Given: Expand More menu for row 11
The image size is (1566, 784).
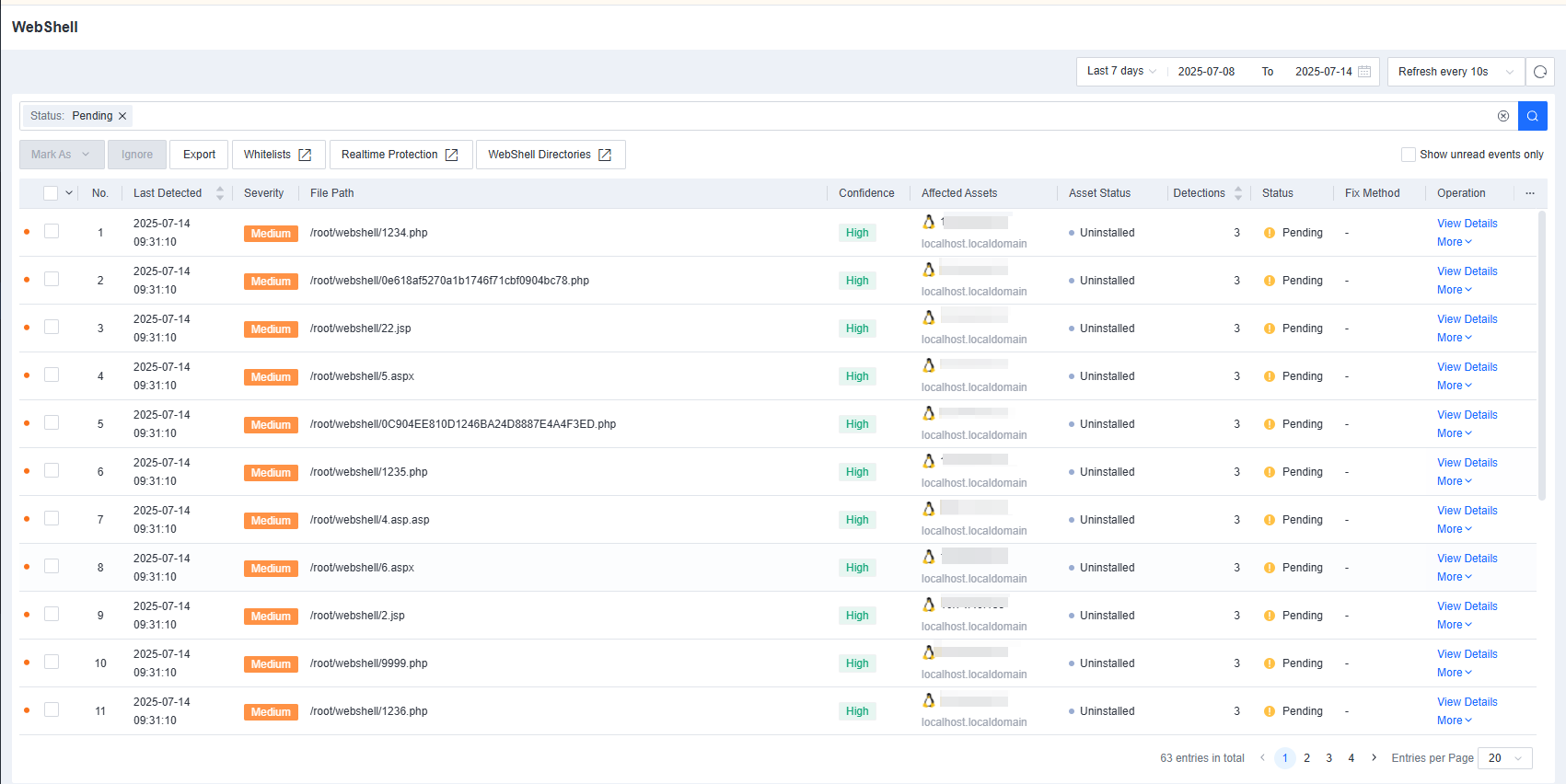Looking at the screenshot, I should tap(1455, 721).
